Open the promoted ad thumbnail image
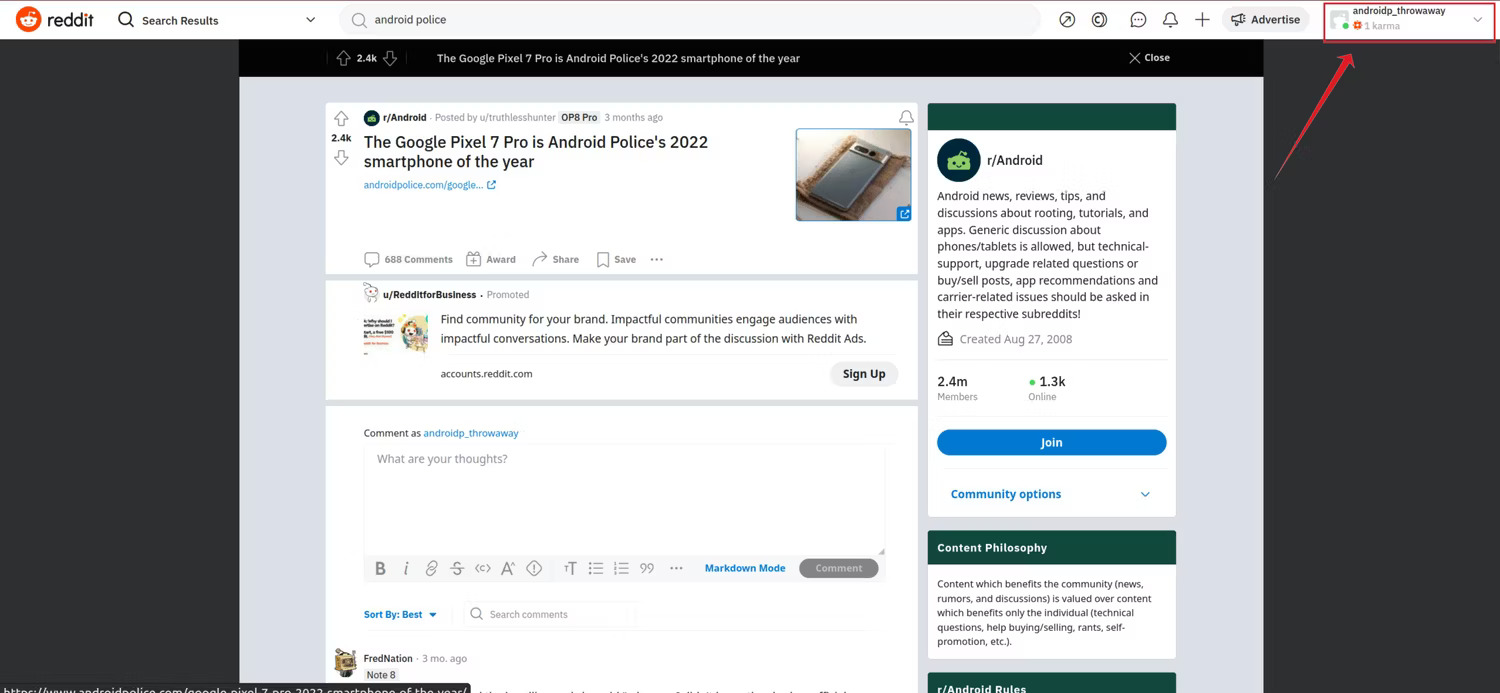This screenshot has width=1500, height=693. pyautogui.click(x=396, y=334)
